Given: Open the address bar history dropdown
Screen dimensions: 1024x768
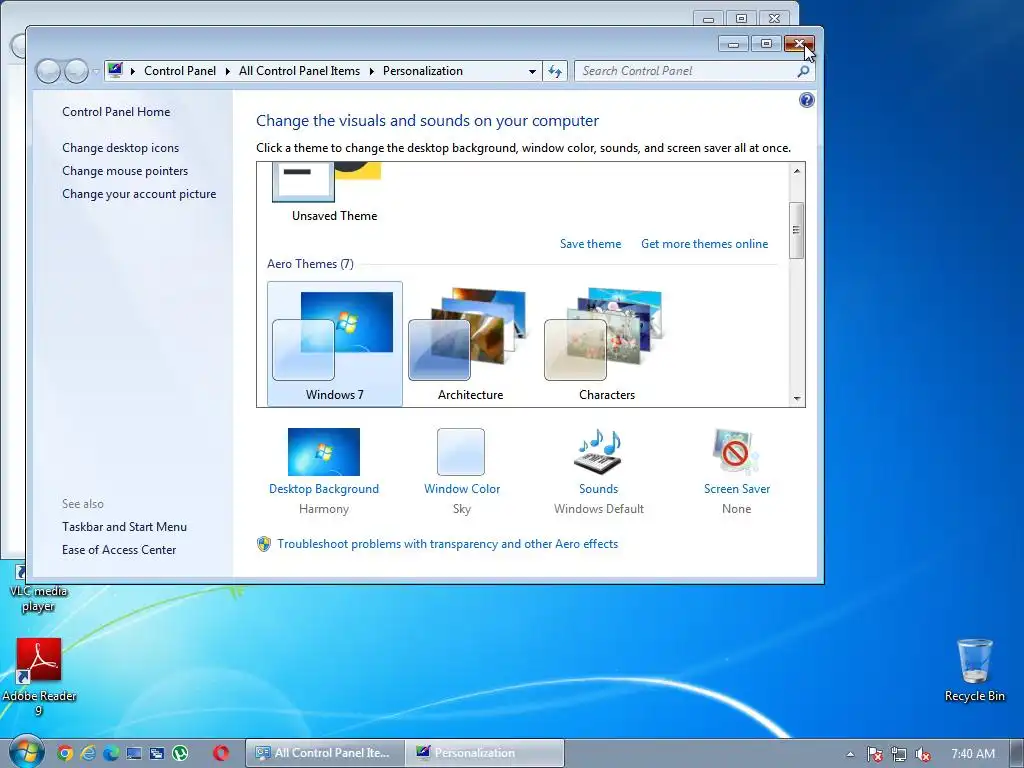Looking at the screenshot, I should [532, 71].
